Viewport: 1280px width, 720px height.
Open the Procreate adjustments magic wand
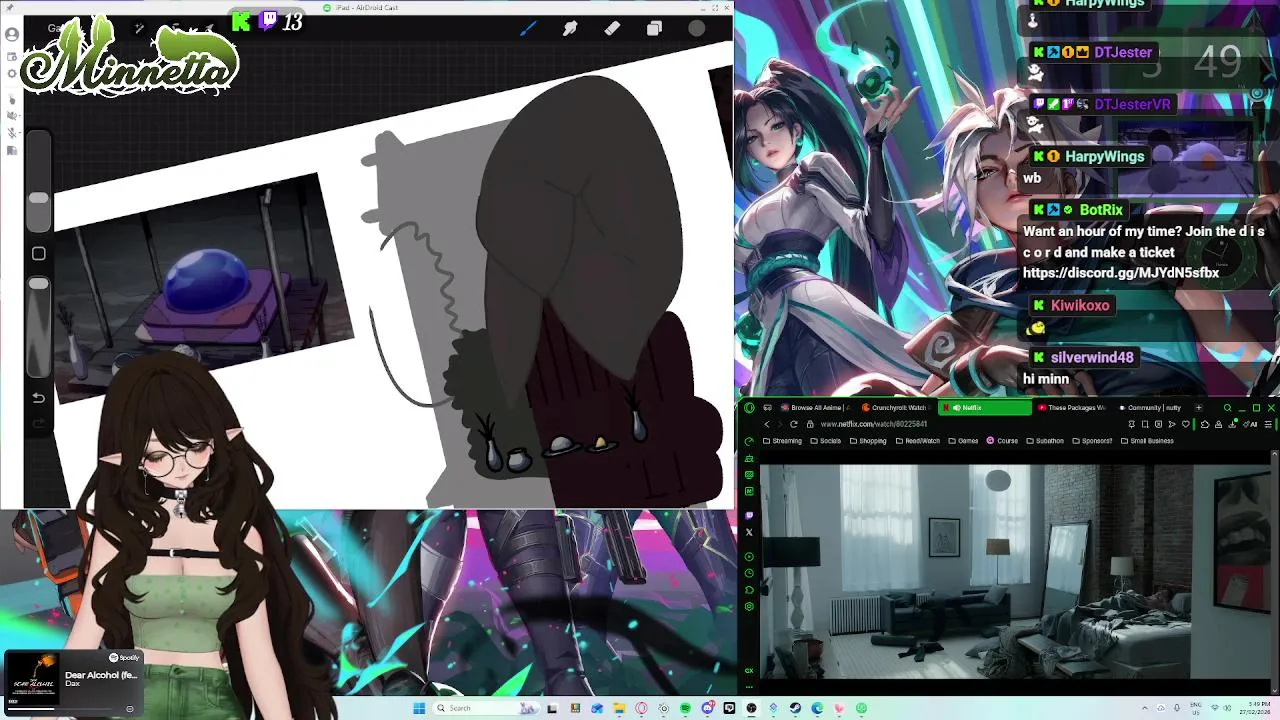click(139, 28)
